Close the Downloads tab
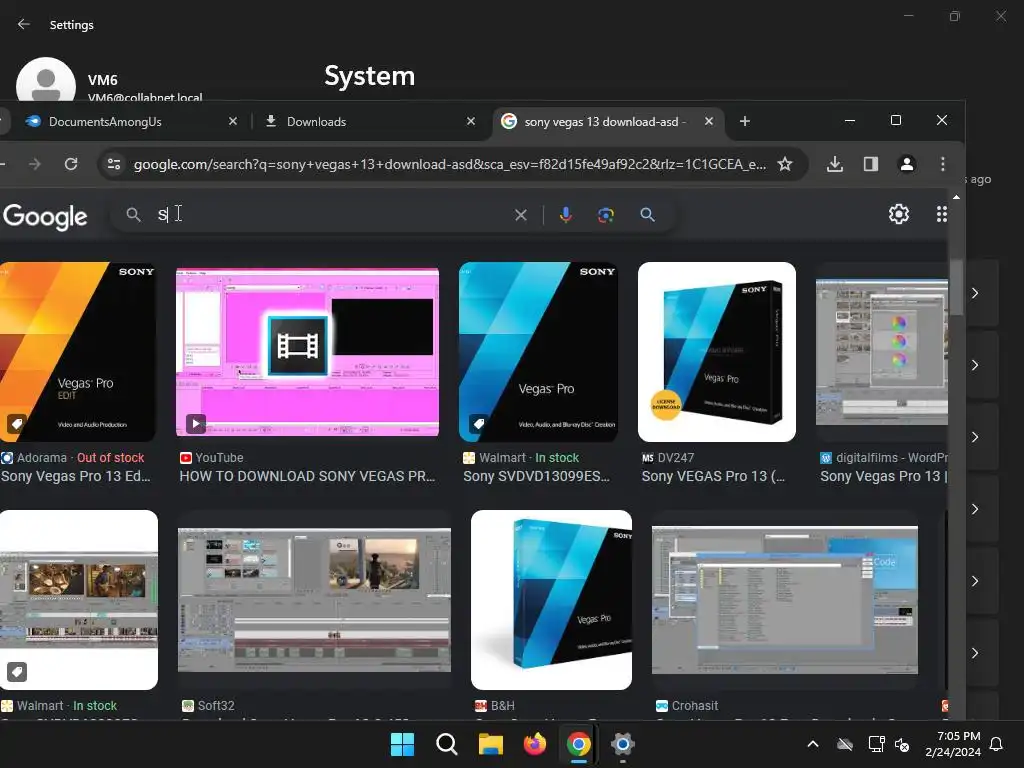This screenshot has height=768, width=1024. click(x=471, y=121)
